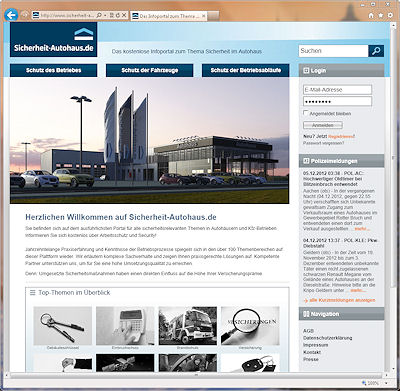Click the list icon beside 'Top-Themen im Überblick'
Screen dimensions: 400x391
(32, 293)
